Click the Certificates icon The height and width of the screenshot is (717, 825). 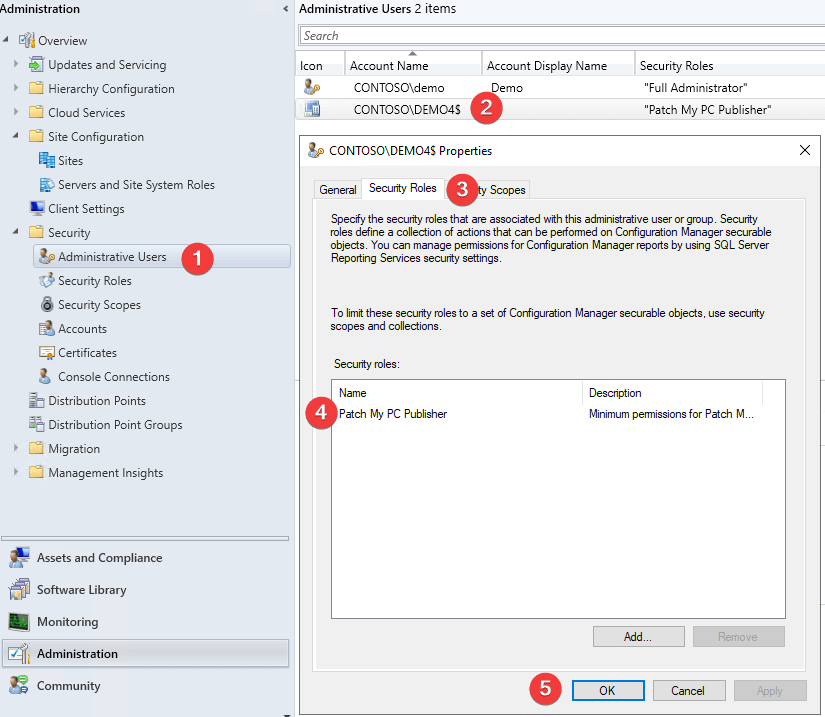46,352
